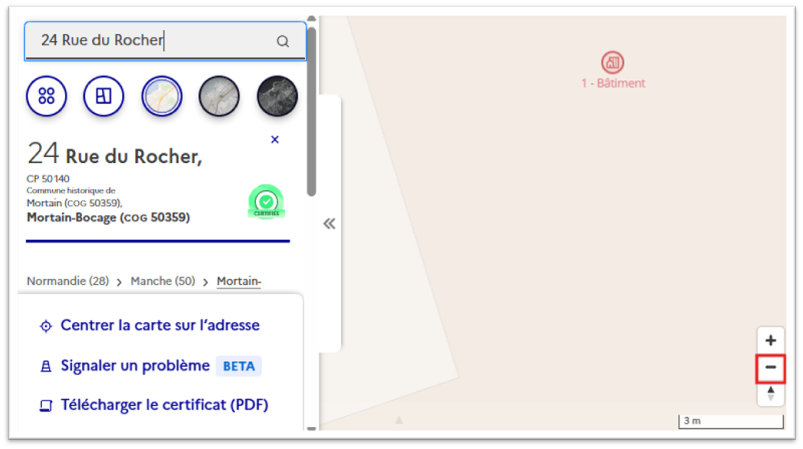The width and height of the screenshot is (803, 449).
Task: Click the Bâtiment marker on map
Action: (612, 63)
